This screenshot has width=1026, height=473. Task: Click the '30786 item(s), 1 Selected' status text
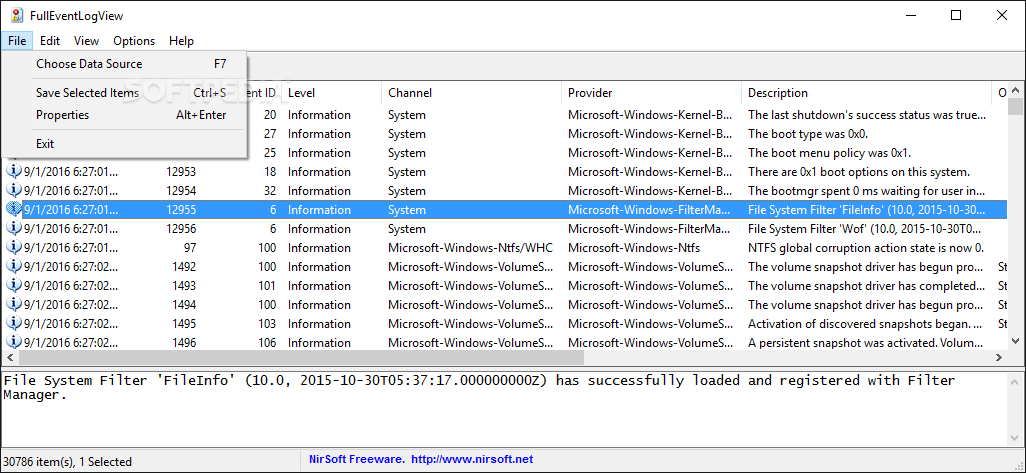(67, 461)
